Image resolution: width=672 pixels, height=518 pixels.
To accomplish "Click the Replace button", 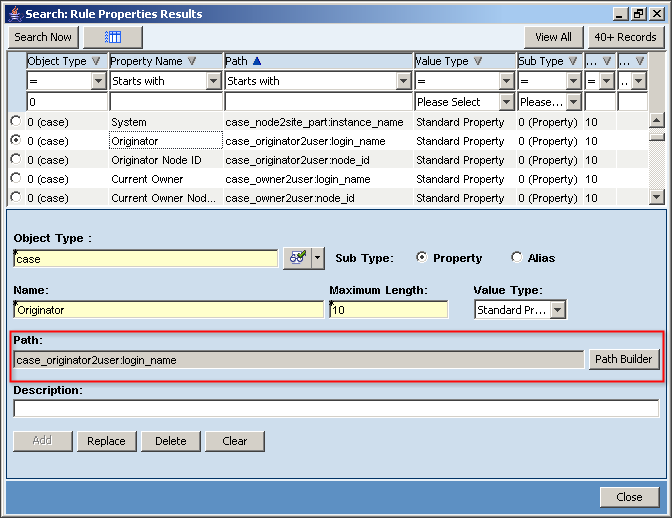I will point(106,441).
